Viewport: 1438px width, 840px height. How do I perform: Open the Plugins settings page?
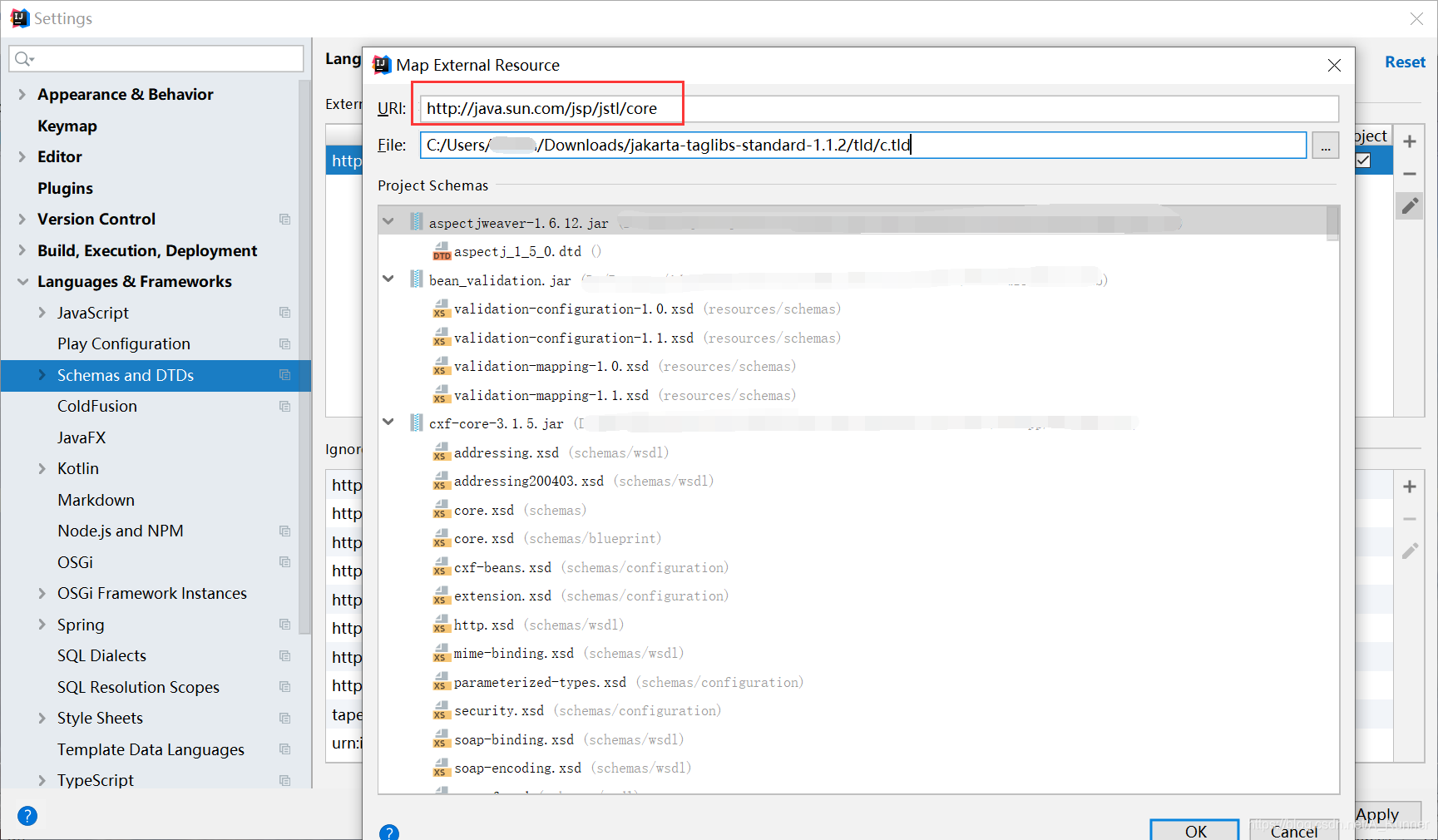pos(65,188)
